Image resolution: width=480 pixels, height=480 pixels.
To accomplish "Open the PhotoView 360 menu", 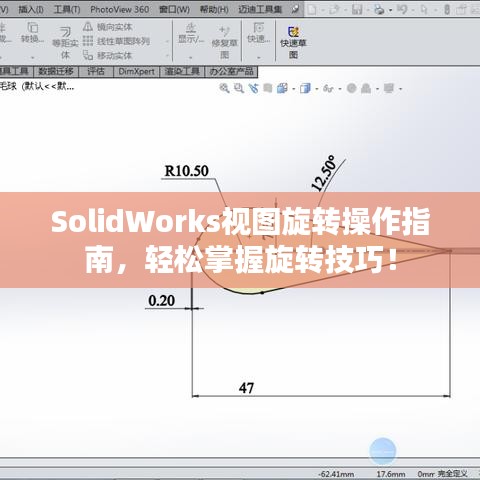I will coord(120,9).
